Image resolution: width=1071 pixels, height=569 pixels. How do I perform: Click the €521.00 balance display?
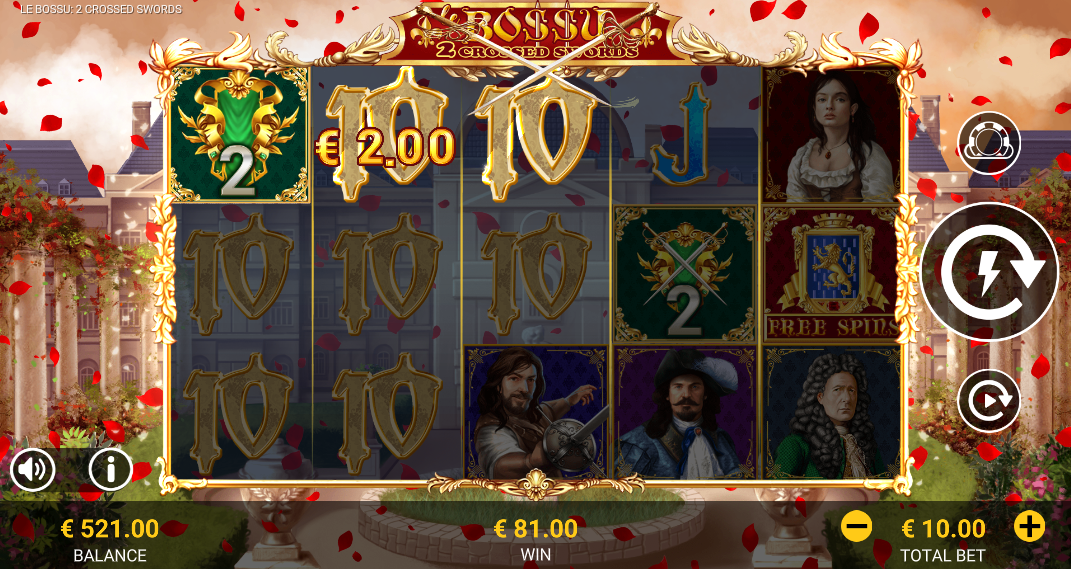110,528
